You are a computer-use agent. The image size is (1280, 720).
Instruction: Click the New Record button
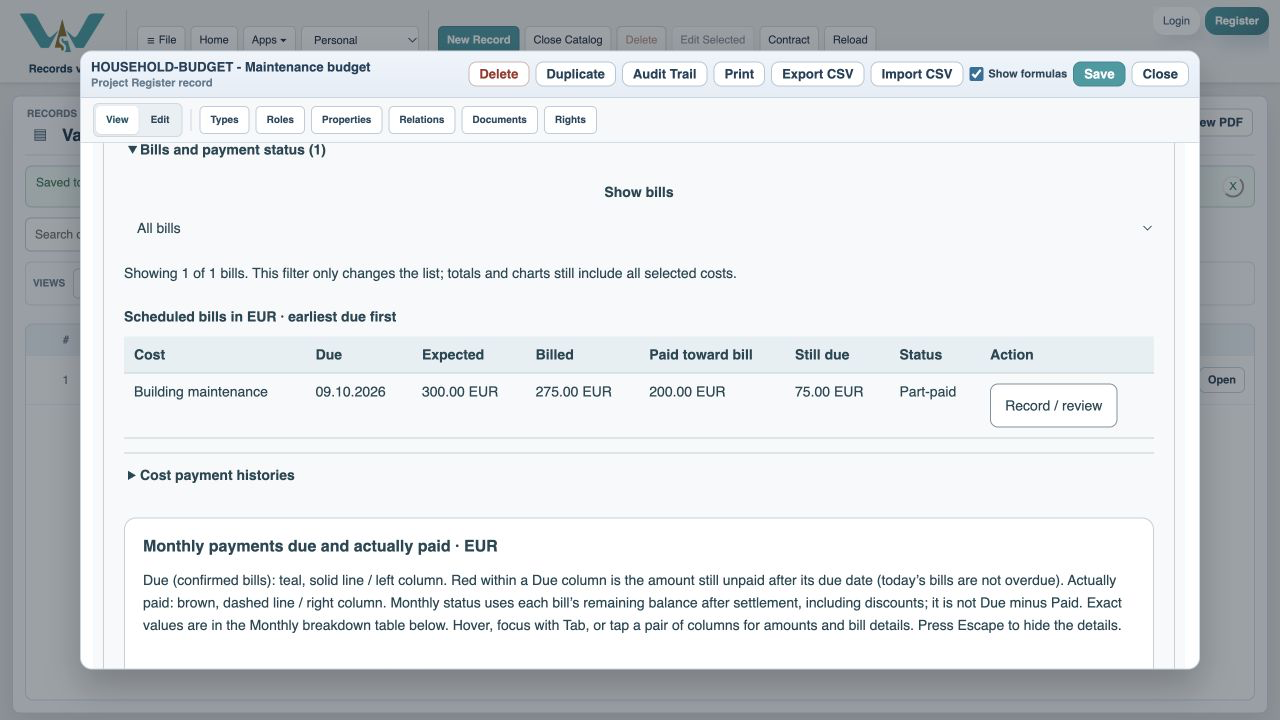click(479, 40)
